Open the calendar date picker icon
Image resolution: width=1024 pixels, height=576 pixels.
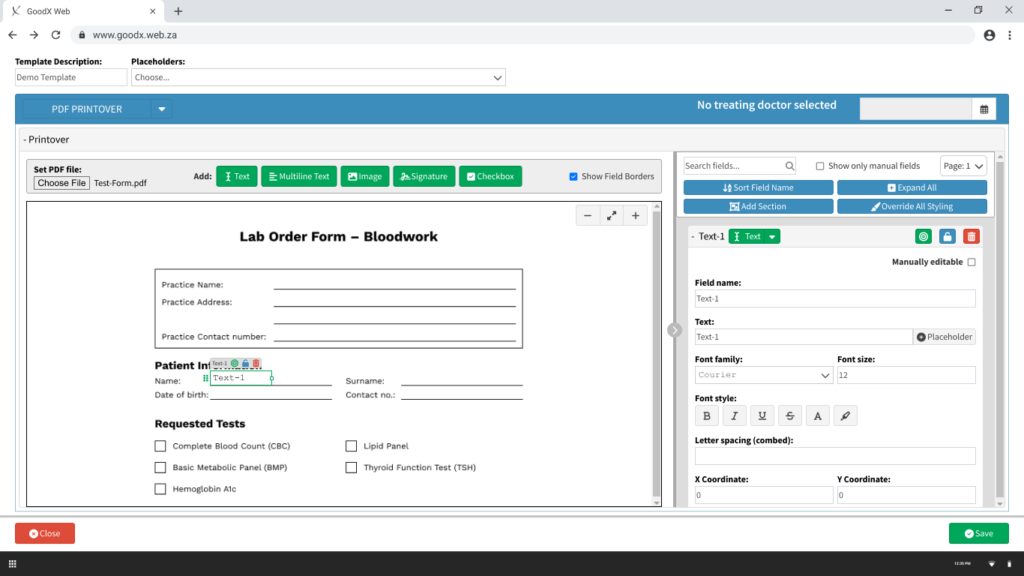coord(984,109)
